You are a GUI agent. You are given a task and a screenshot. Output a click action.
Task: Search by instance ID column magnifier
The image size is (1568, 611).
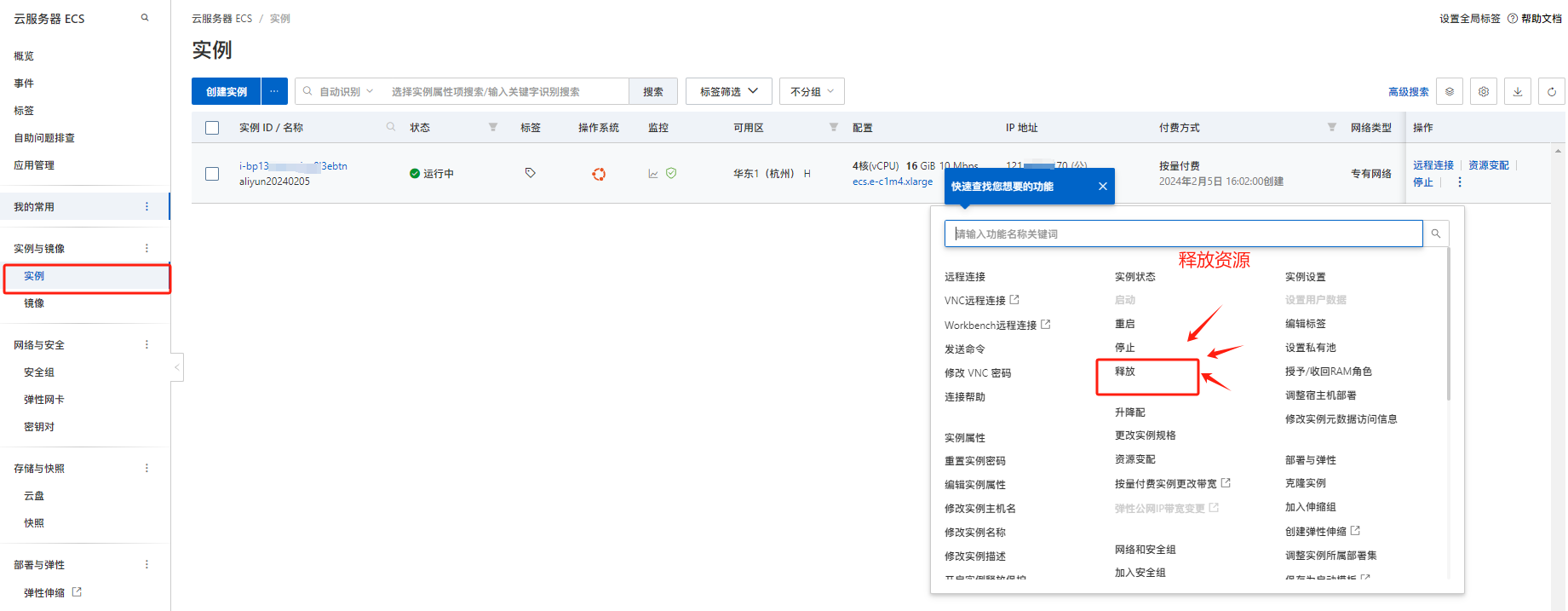[391, 127]
